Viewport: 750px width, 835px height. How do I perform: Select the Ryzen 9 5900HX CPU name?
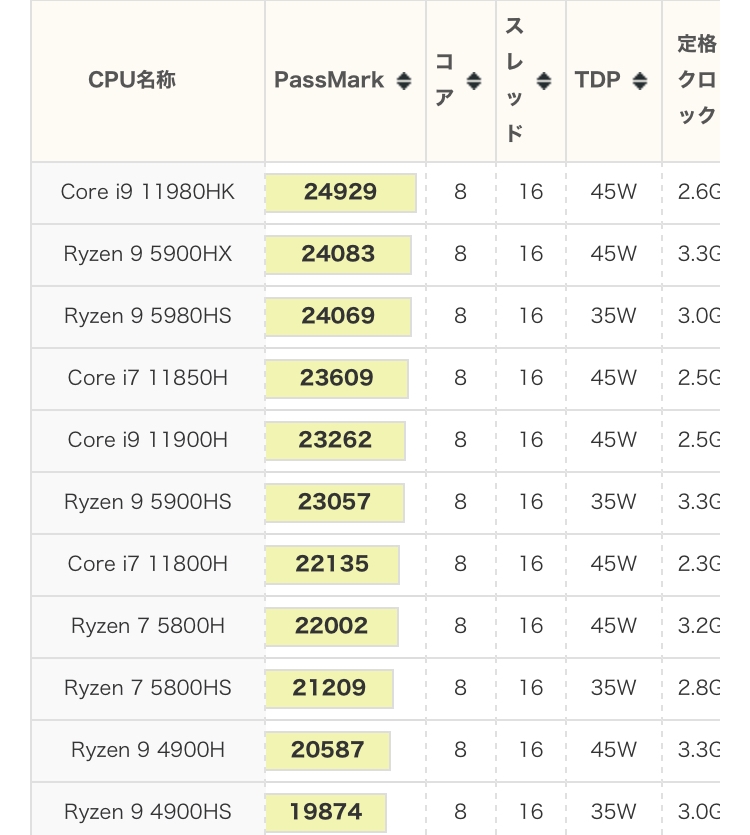click(148, 254)
